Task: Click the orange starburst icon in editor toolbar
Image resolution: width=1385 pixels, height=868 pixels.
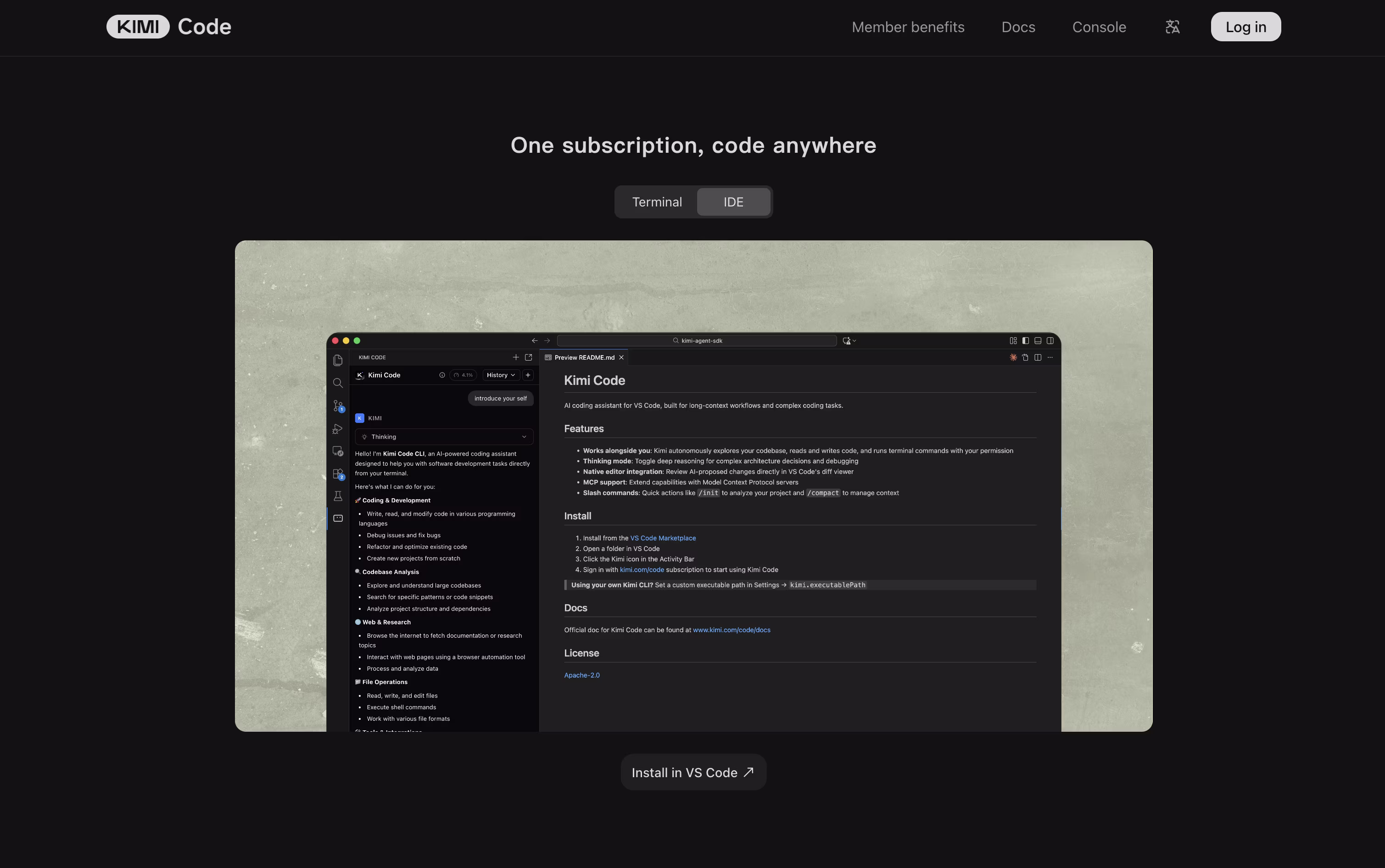Action: (1013, 357)
